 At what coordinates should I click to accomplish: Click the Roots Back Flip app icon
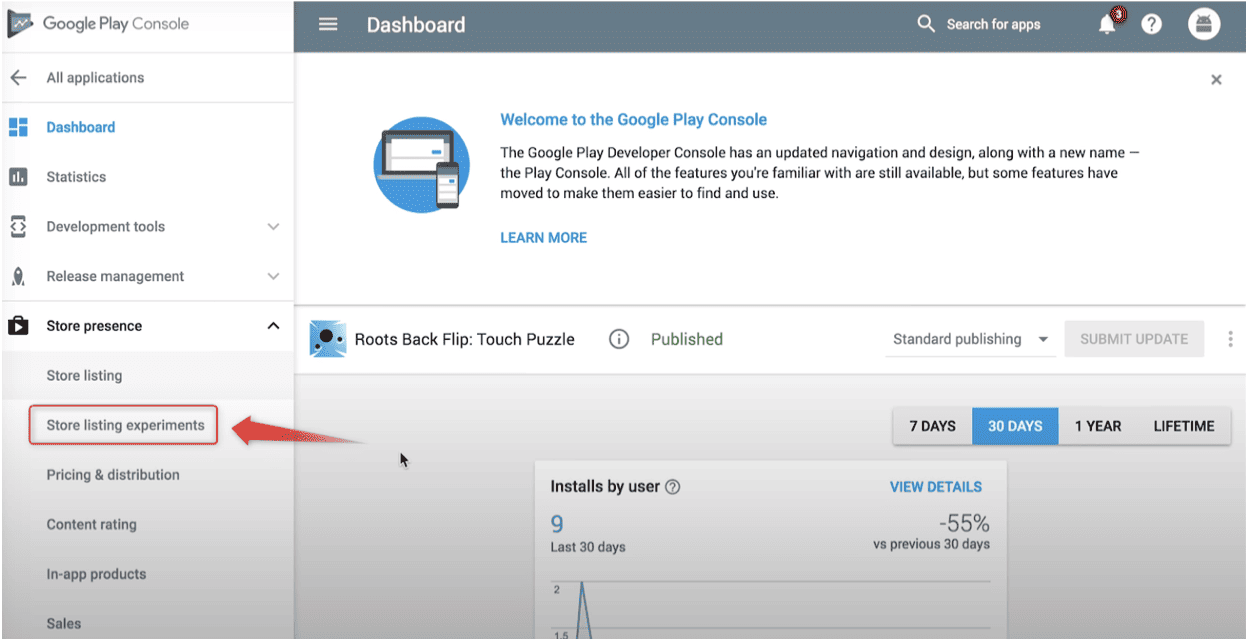pyautogui.click(x=327, y=339)
